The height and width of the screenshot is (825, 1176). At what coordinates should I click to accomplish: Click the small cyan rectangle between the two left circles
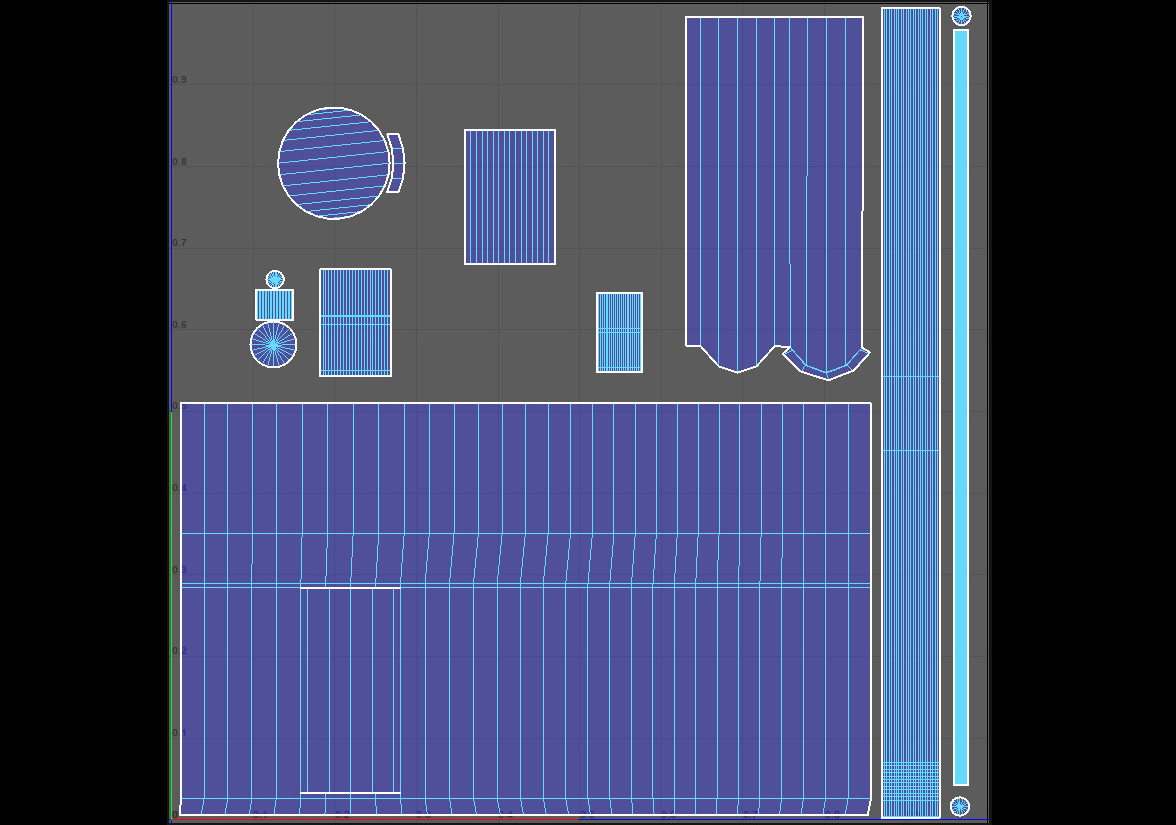274,305
